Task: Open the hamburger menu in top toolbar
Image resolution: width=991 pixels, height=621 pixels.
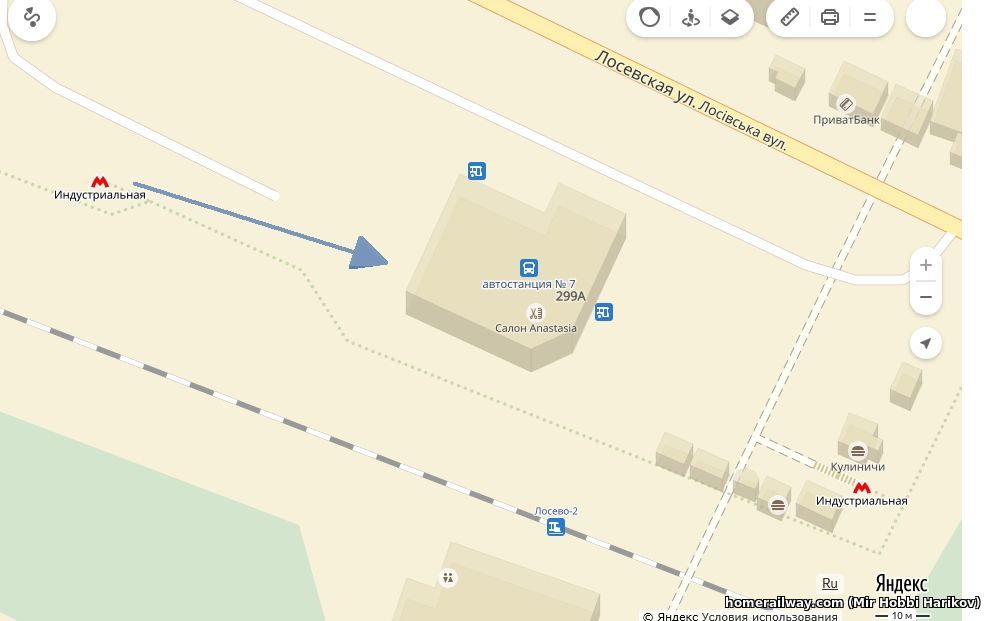Action: 870,17
